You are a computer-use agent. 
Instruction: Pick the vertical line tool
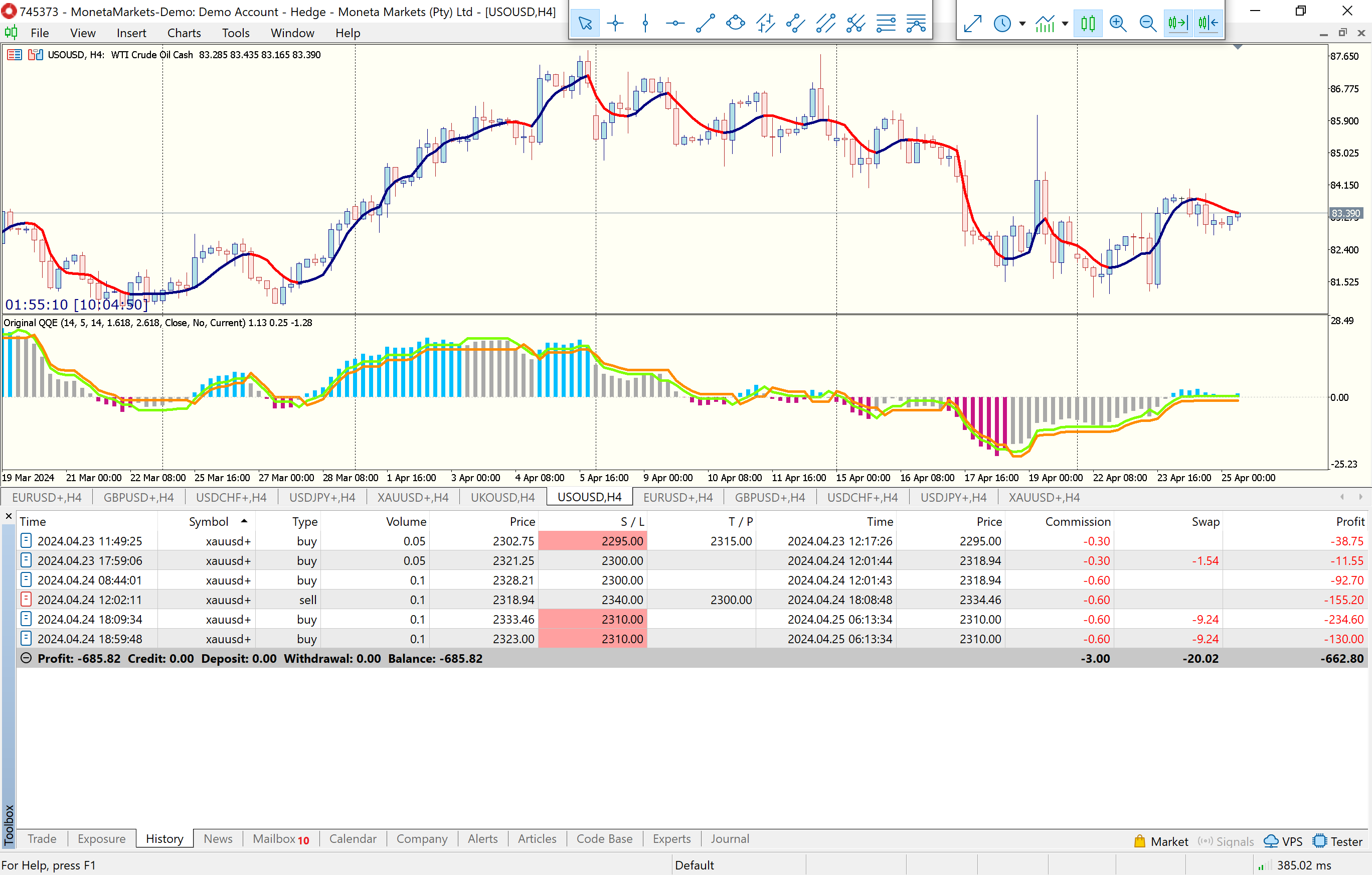point(645,24)
